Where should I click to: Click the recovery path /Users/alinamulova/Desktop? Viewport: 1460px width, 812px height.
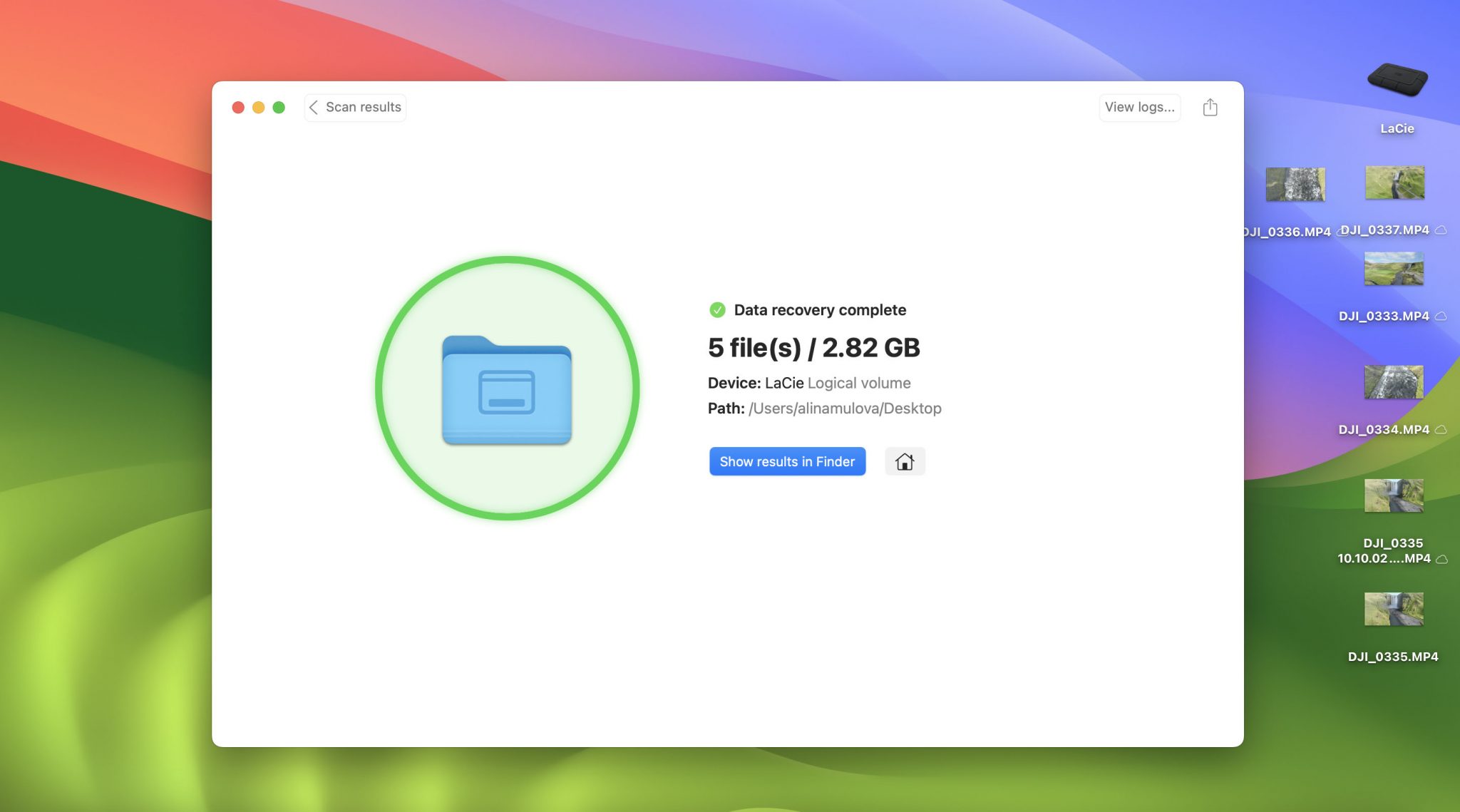point(845,408)
